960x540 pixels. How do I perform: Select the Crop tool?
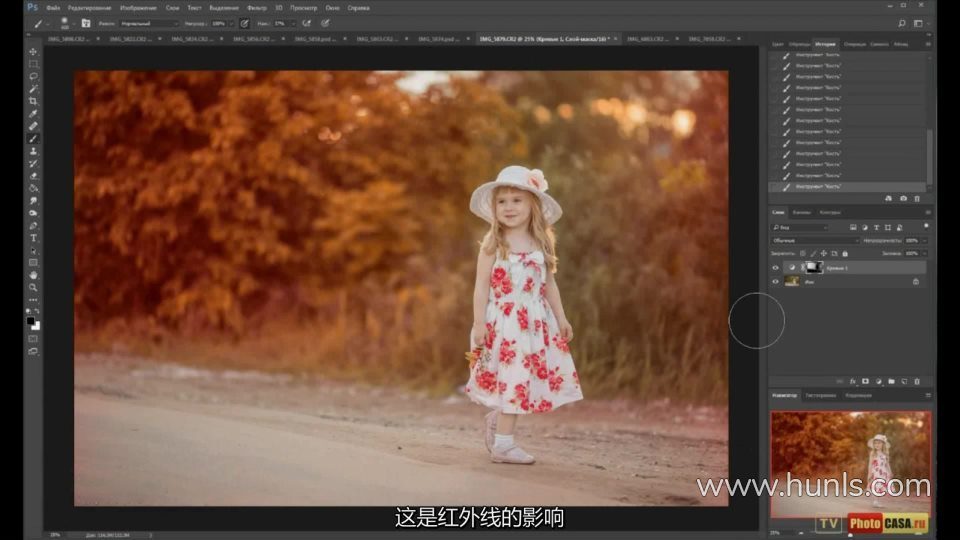point(33,101)
